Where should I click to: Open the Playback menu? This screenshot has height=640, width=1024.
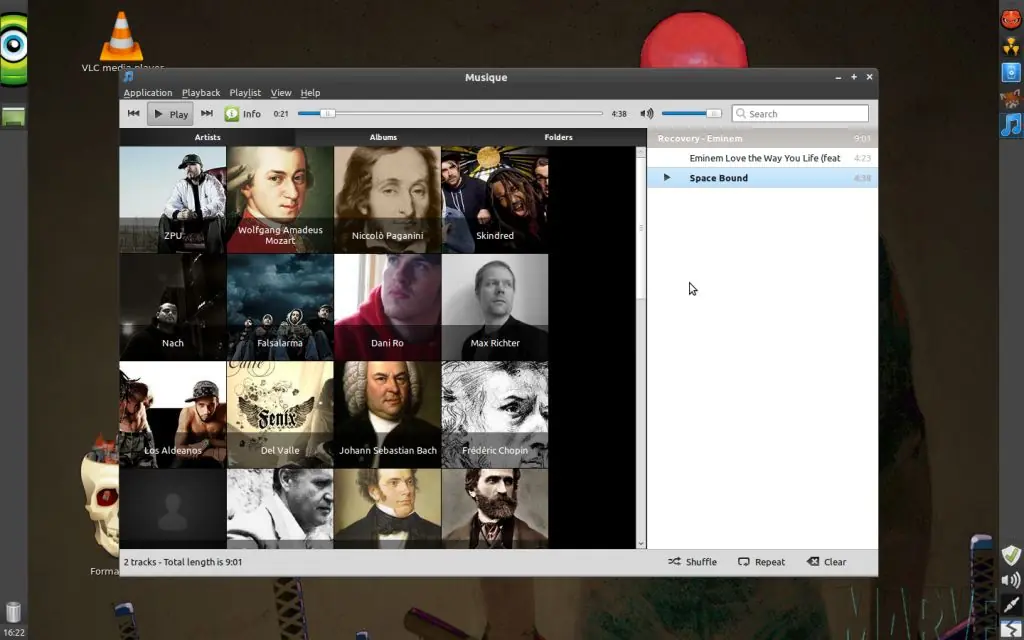(x=200, y=93)
